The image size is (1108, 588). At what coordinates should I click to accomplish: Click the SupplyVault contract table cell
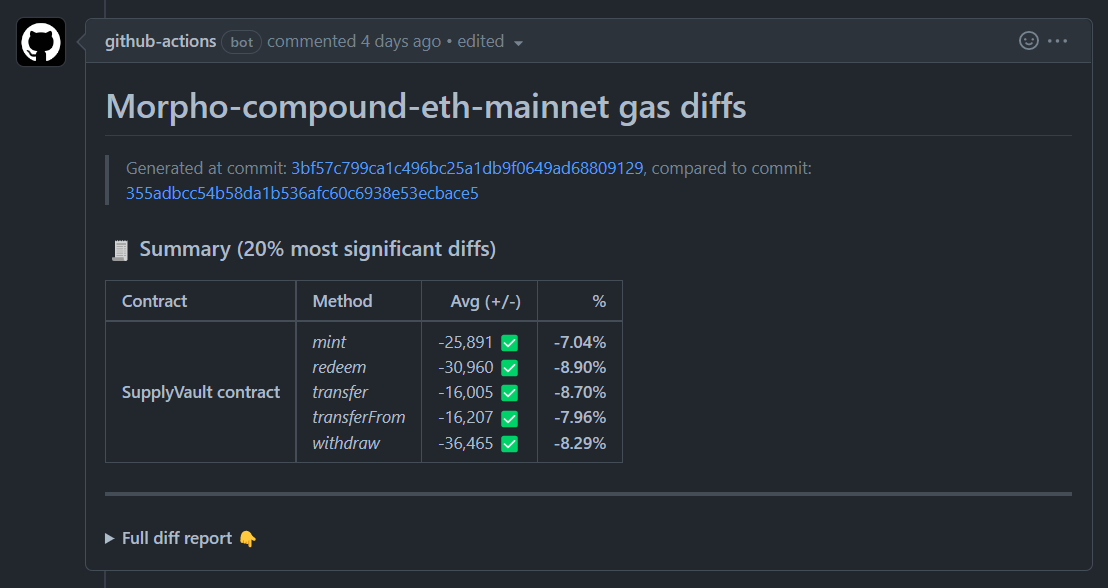[200, 392]
